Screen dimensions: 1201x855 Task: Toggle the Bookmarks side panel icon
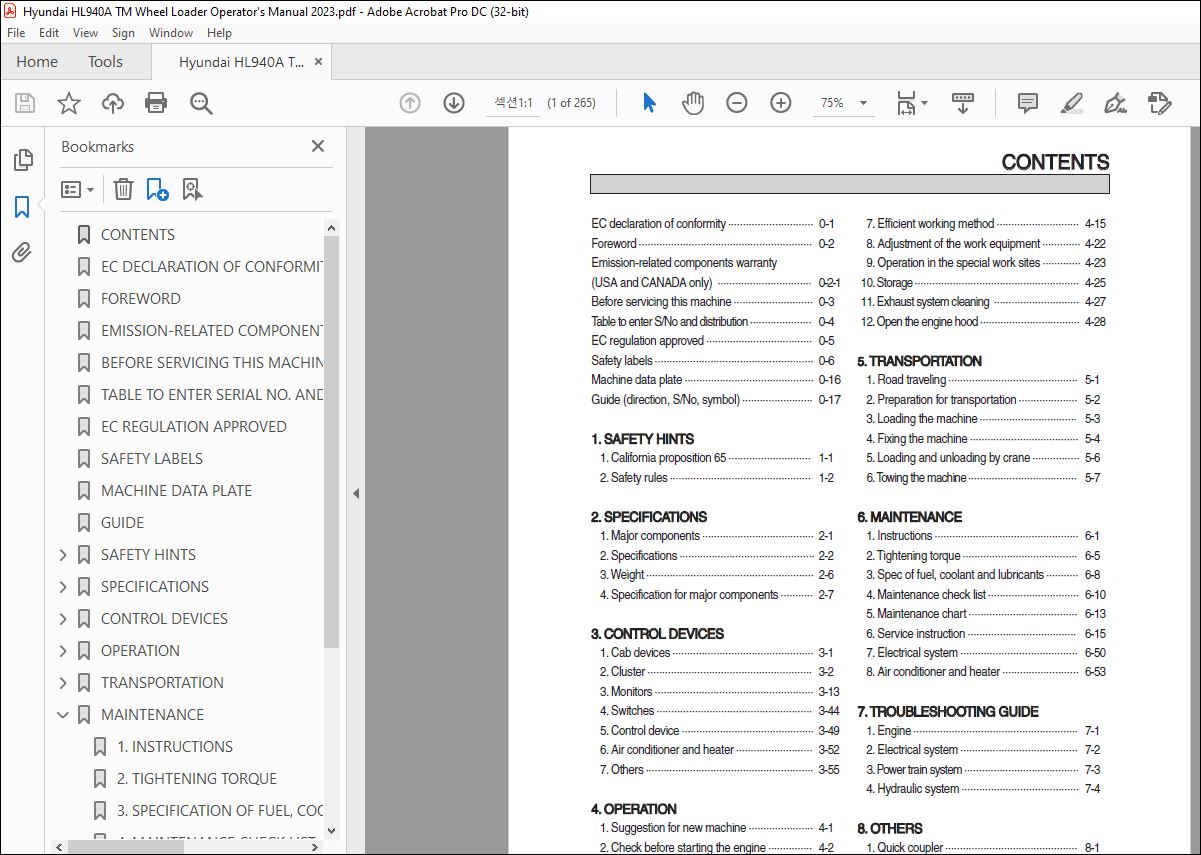22,207
